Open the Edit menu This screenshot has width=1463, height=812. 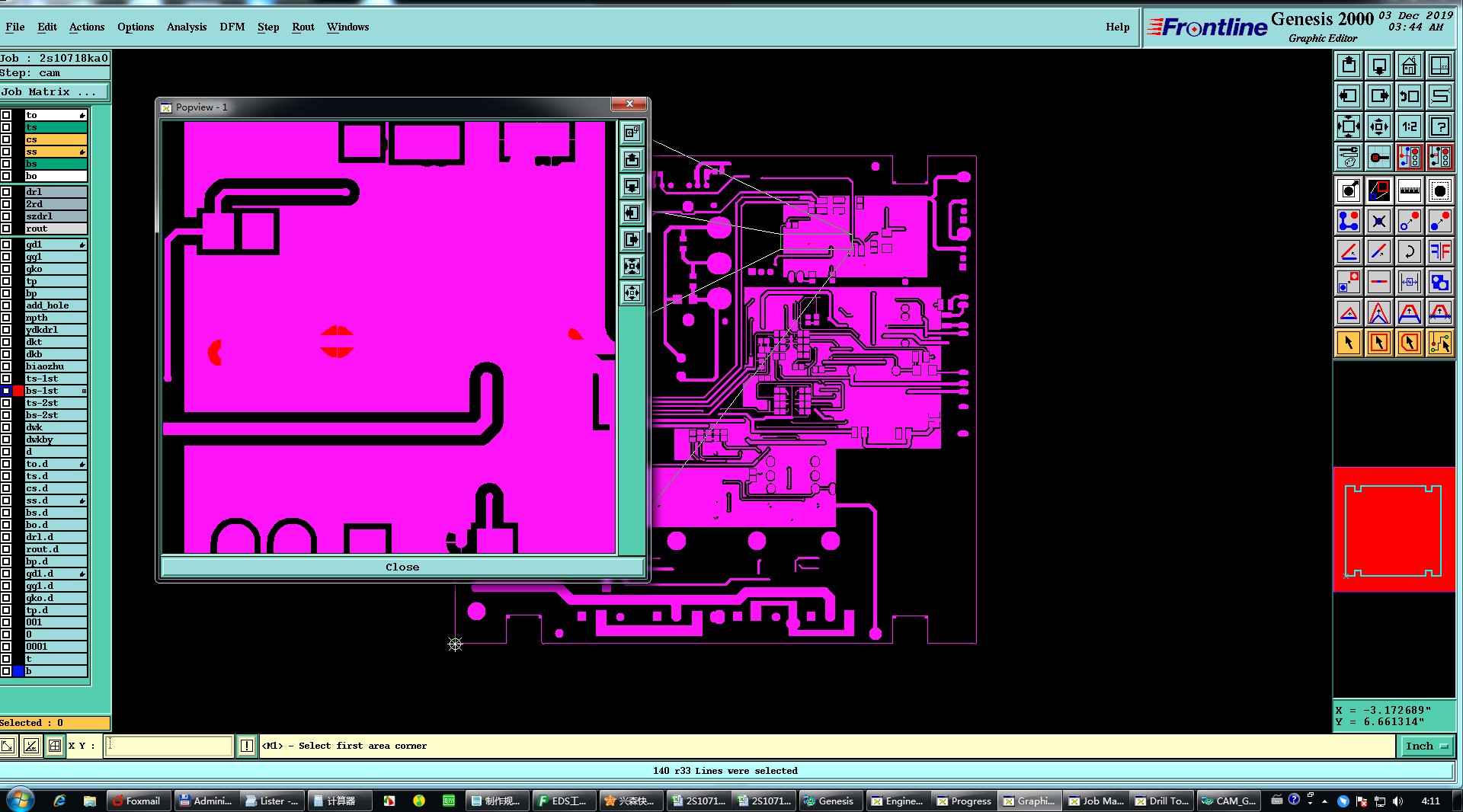point(47,27)
